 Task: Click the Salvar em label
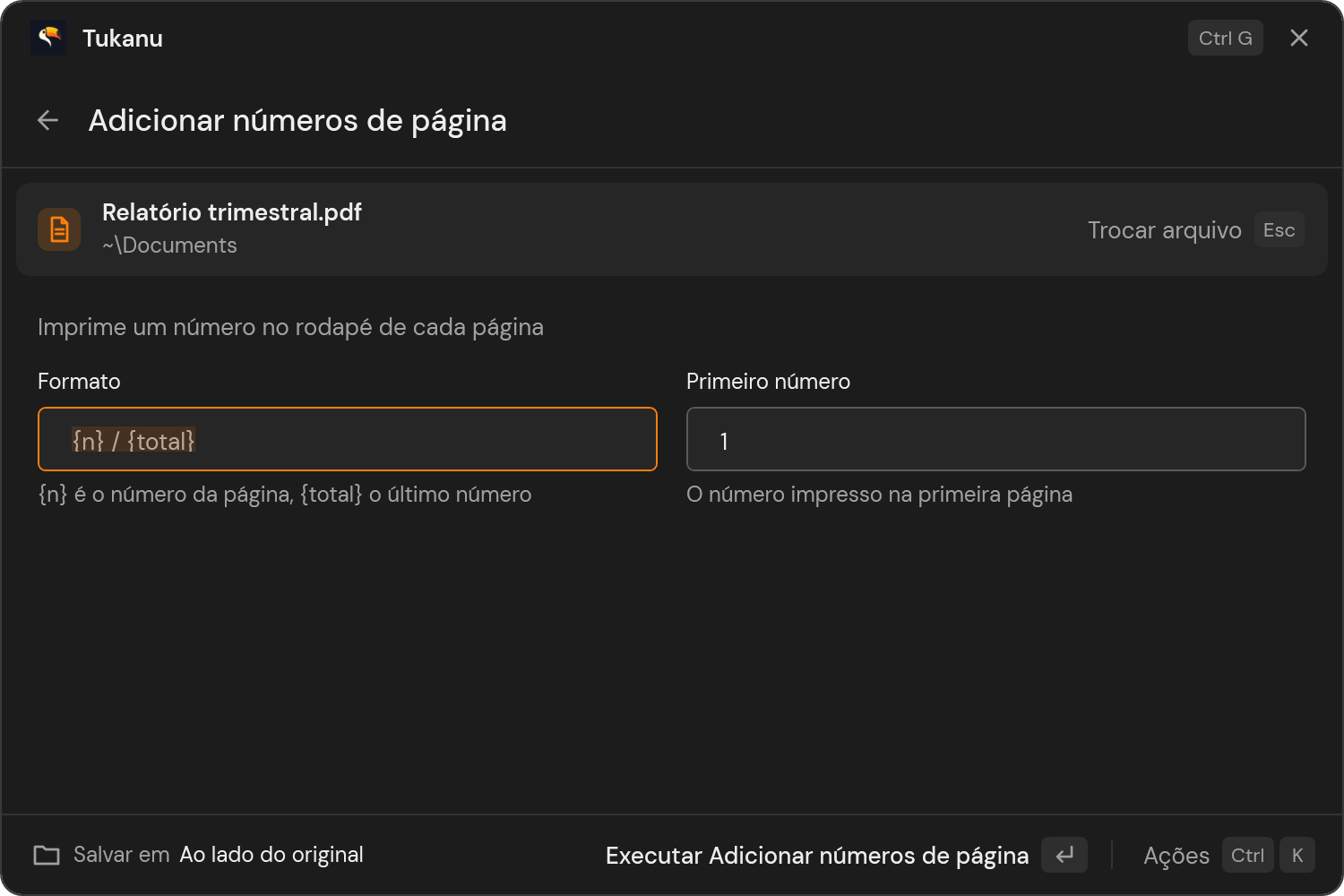click(122, 855)
